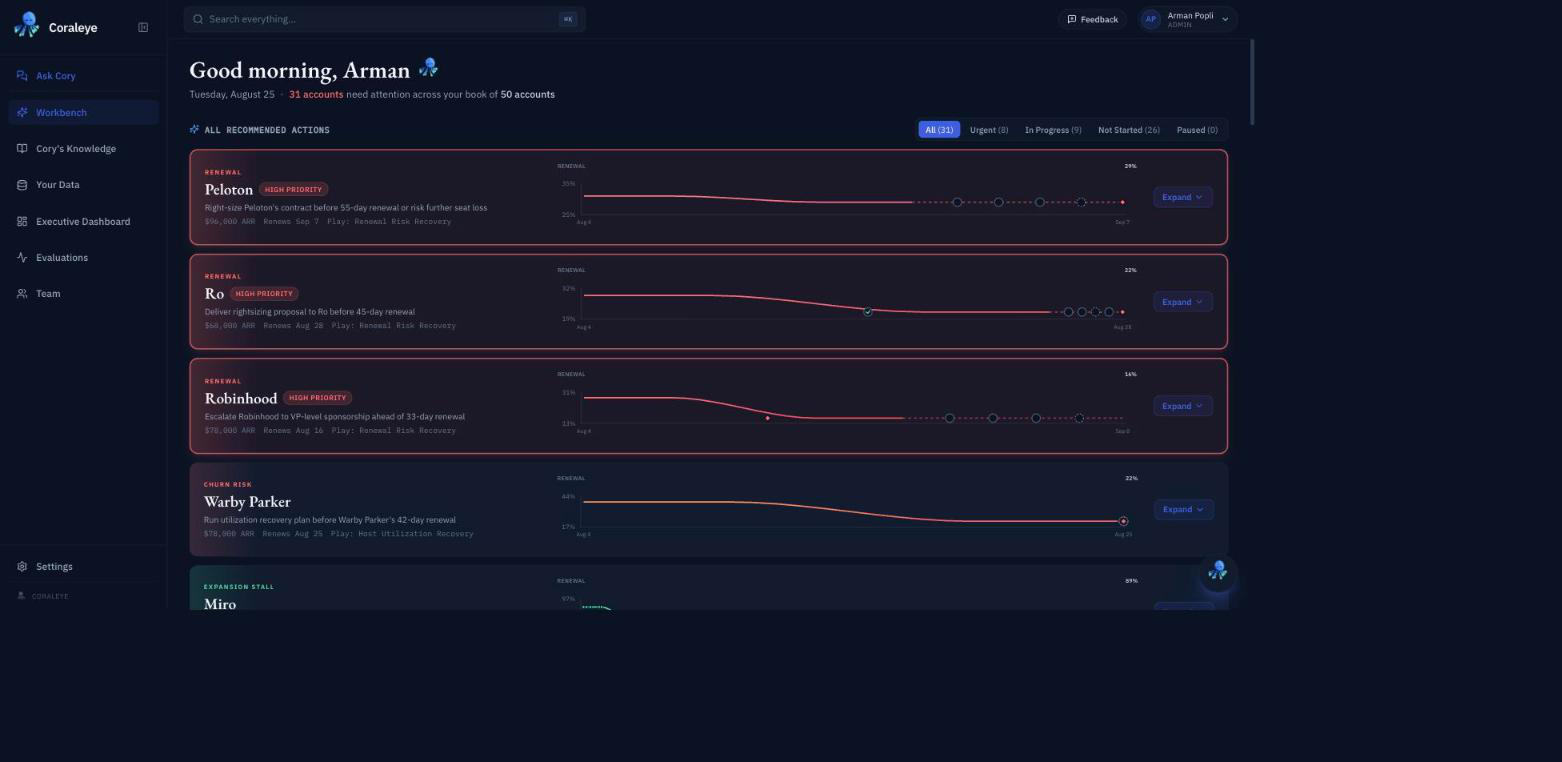Filter to Paused (0) actions

click(1197, 129)
